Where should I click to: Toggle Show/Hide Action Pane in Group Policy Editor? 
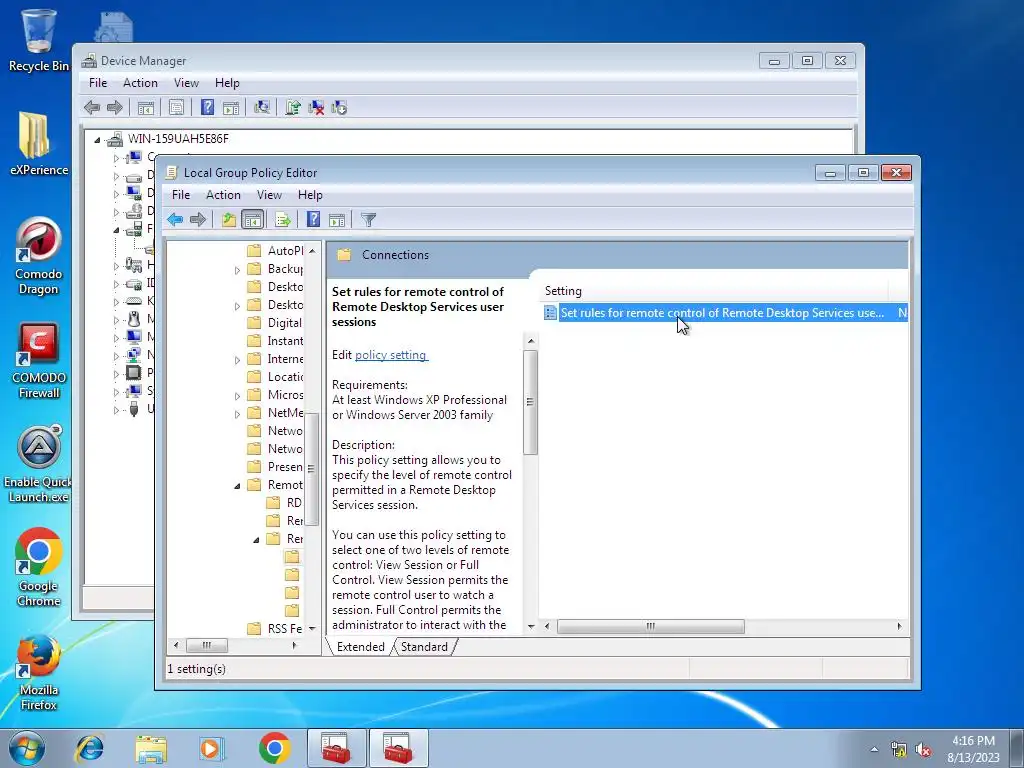pos(337,219)
